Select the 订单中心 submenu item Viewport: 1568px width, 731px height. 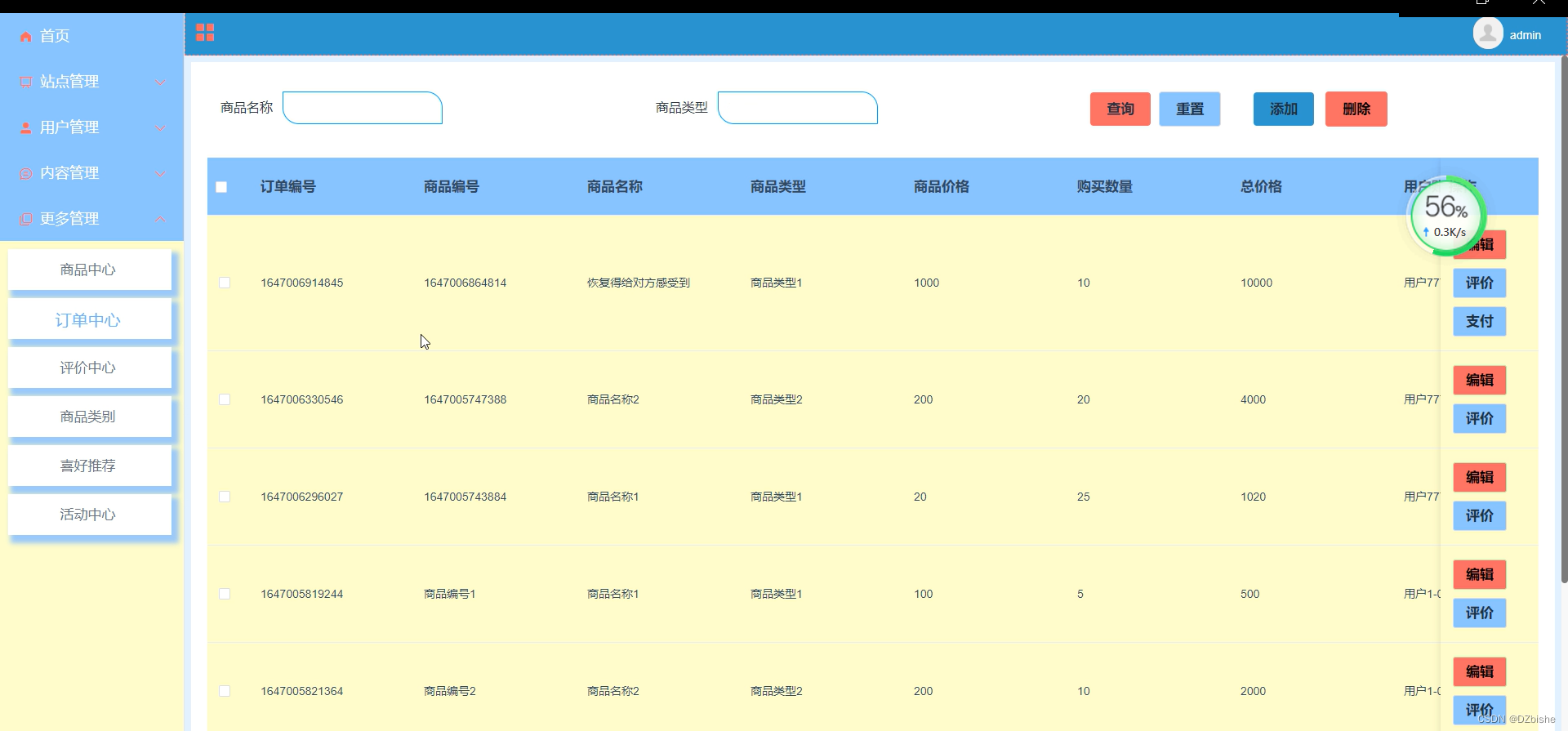point(90,319)
